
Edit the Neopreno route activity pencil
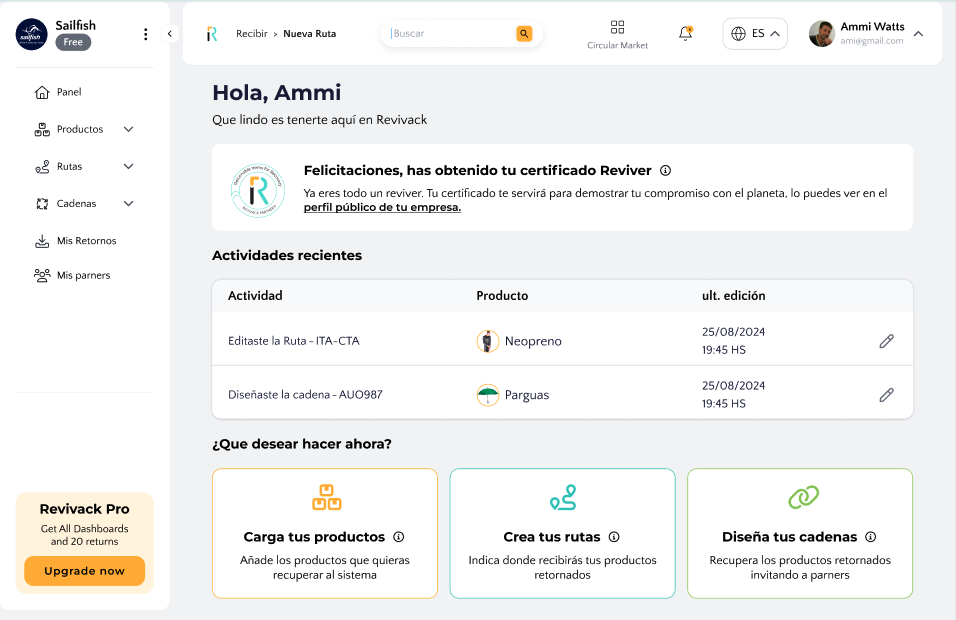[x=886, y=341]
